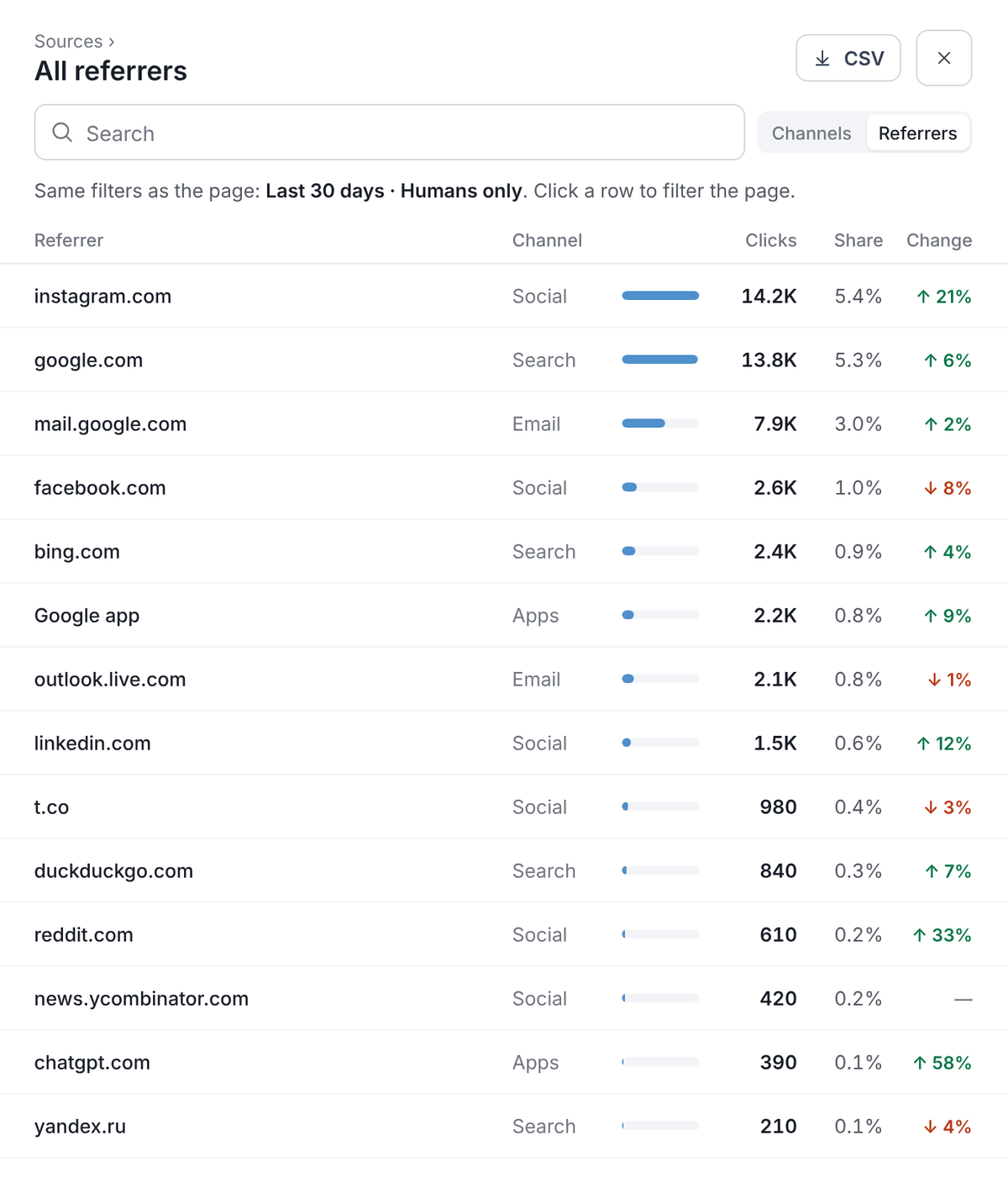Viewport: 1008px width, 1188px height.
Task: Focus the Search input field
Action: [x=390, y=133]
